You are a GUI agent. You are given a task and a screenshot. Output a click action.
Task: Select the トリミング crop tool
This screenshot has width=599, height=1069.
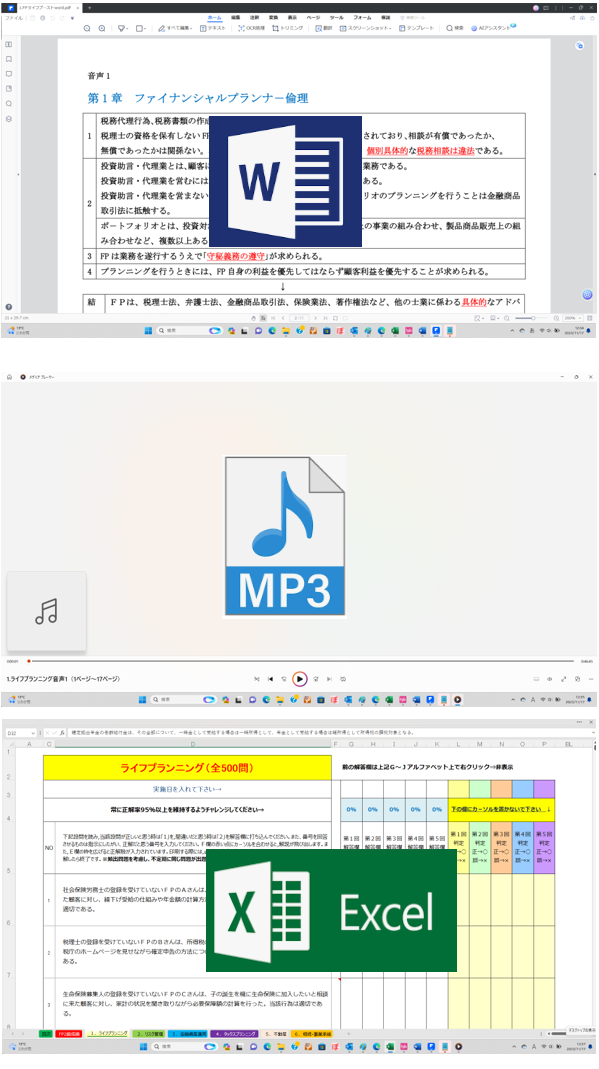pyautogui.click(x=288, y=28)
